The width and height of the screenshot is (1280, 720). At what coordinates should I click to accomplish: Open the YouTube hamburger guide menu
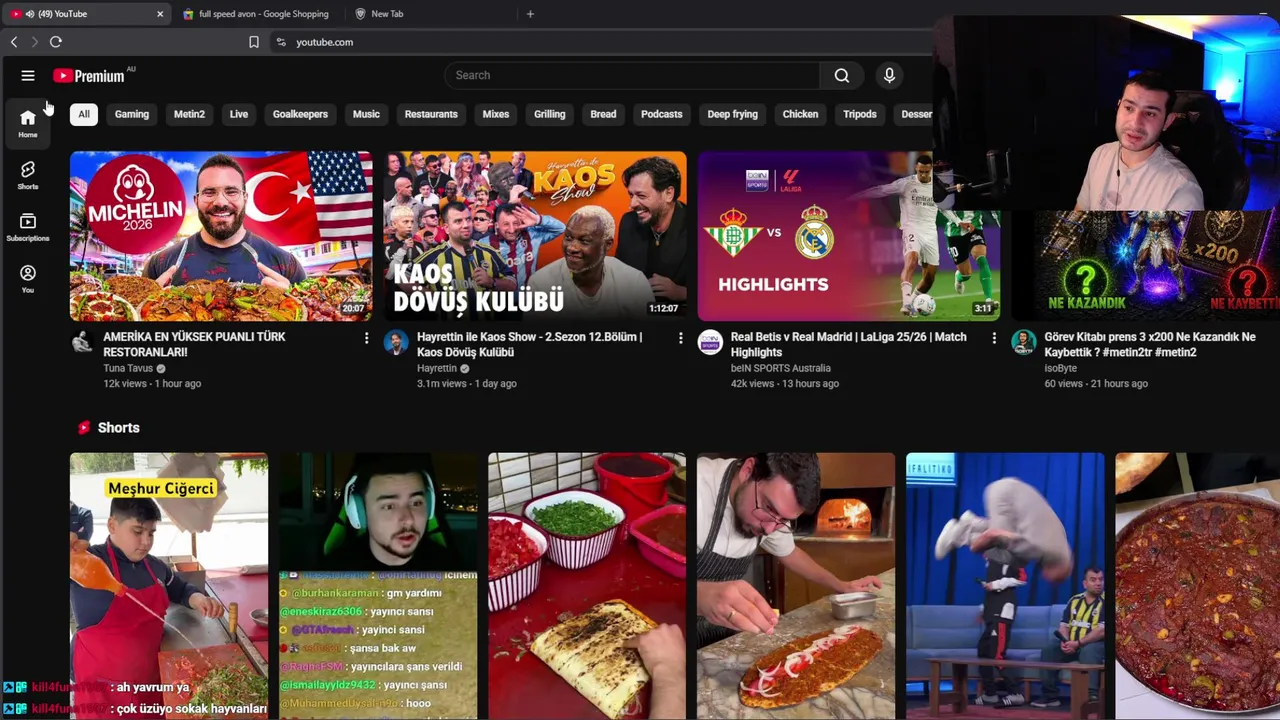pyautogui.click(x=28, y=76)
